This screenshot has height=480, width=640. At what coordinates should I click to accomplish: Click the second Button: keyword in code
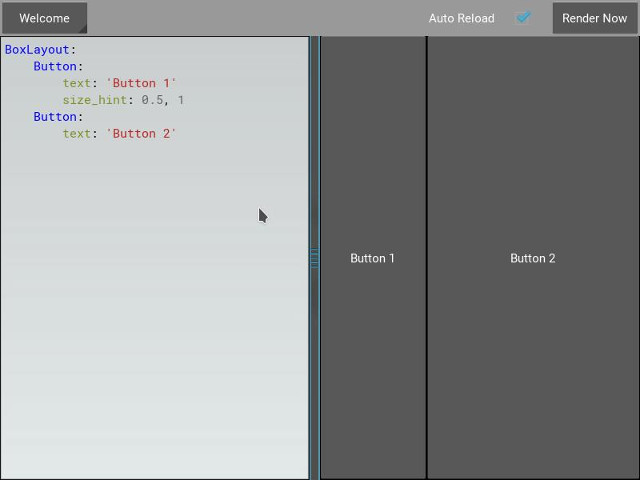55,116
